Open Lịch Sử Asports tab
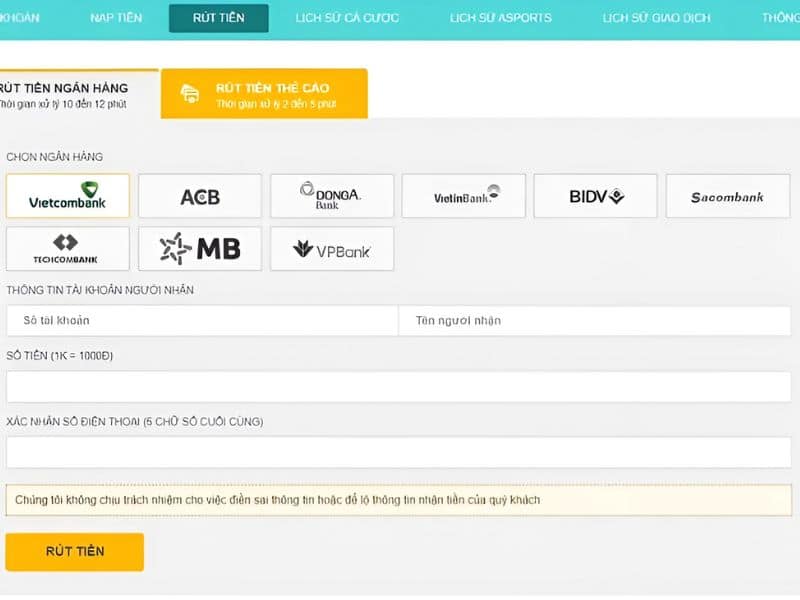The image size is (800, 600). (x=501, y=18)
